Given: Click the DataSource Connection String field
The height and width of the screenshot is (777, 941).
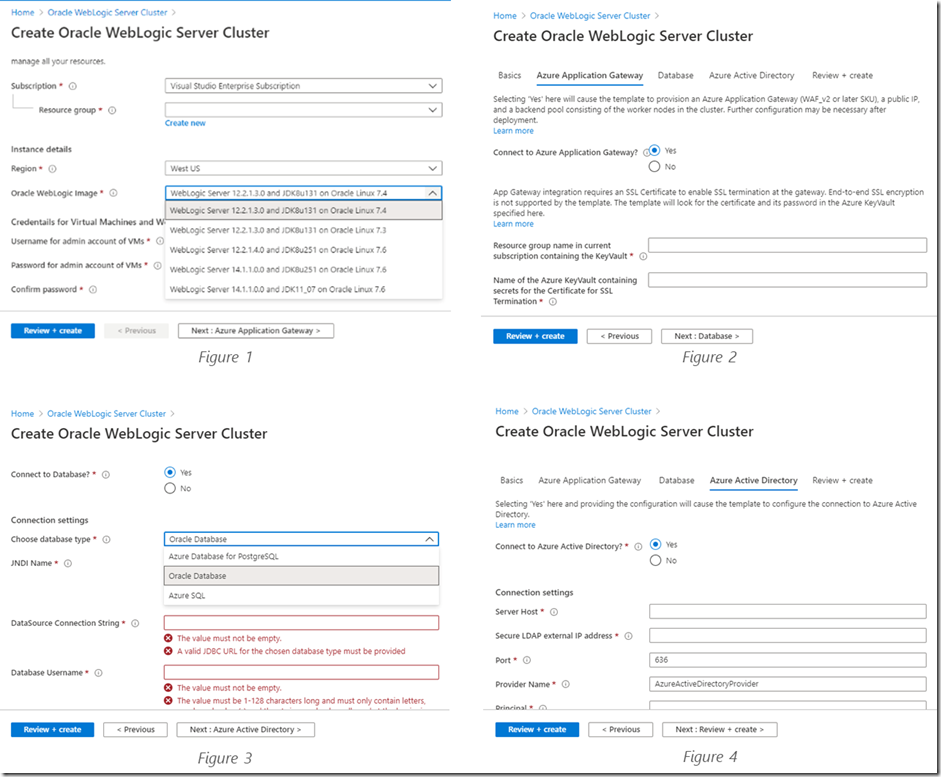Looking at the screenshot, I should pyautogui.click(x=301, y=623).
